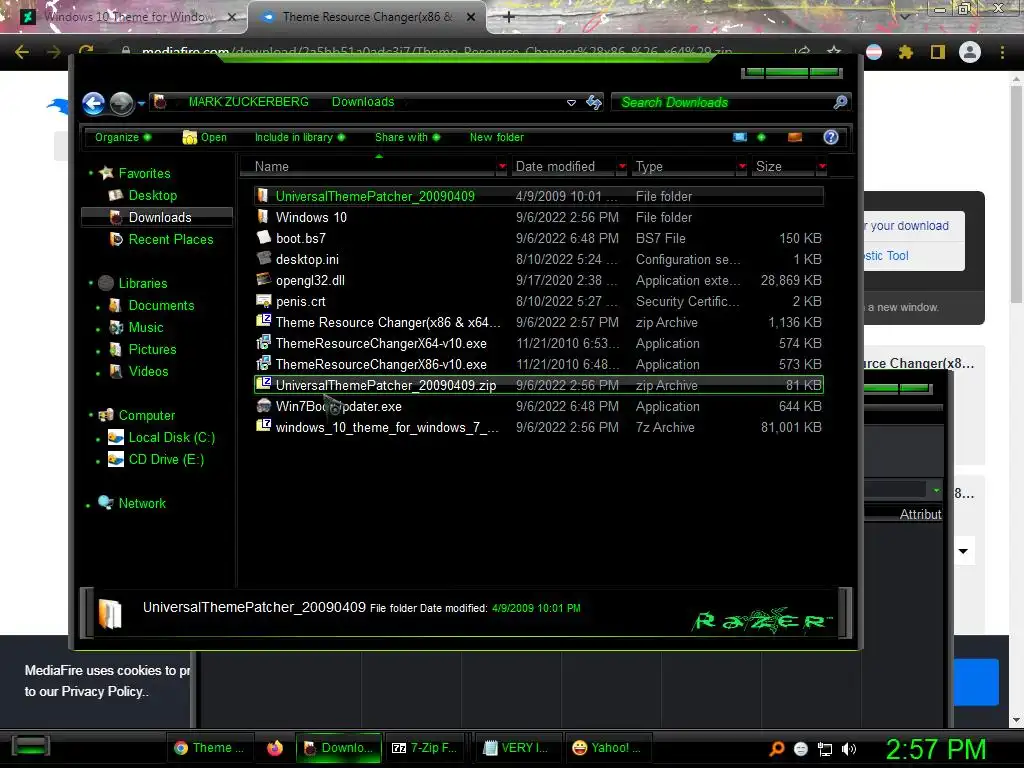Select the Windows 10 folder icon

click(263, 217)
